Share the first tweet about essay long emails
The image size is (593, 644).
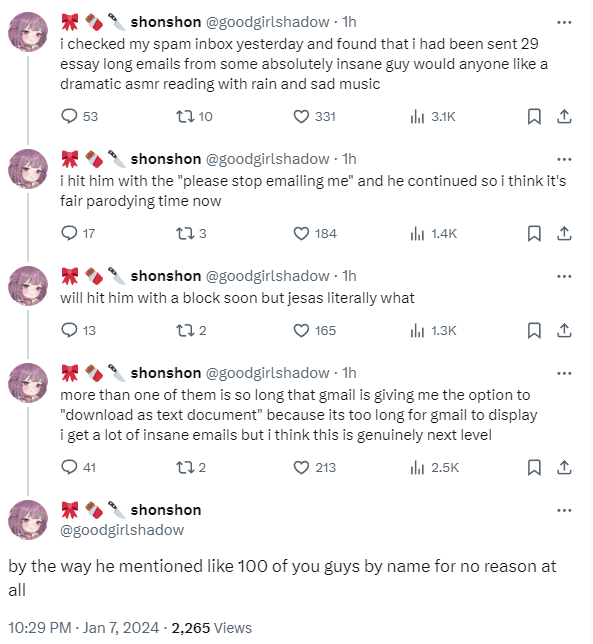click(x=564, y=117)
